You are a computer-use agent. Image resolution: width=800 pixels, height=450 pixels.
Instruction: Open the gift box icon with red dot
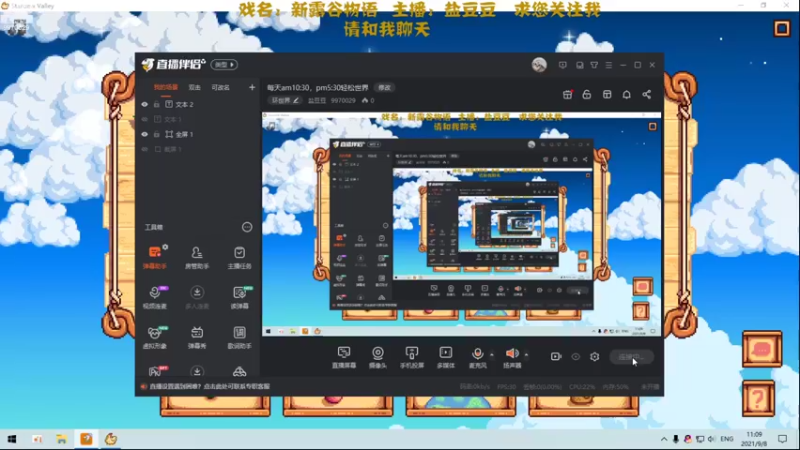point(567,94)
